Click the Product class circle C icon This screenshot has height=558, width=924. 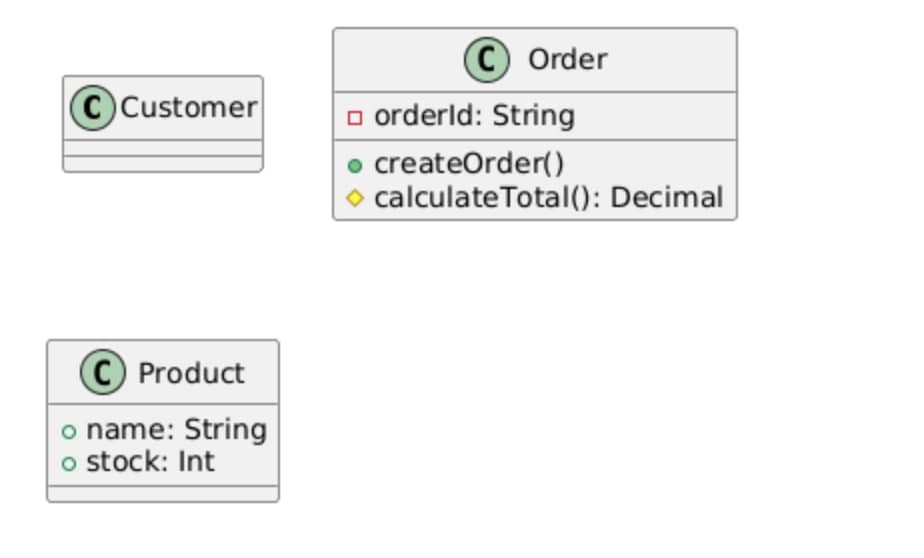(x=103, y=372)
